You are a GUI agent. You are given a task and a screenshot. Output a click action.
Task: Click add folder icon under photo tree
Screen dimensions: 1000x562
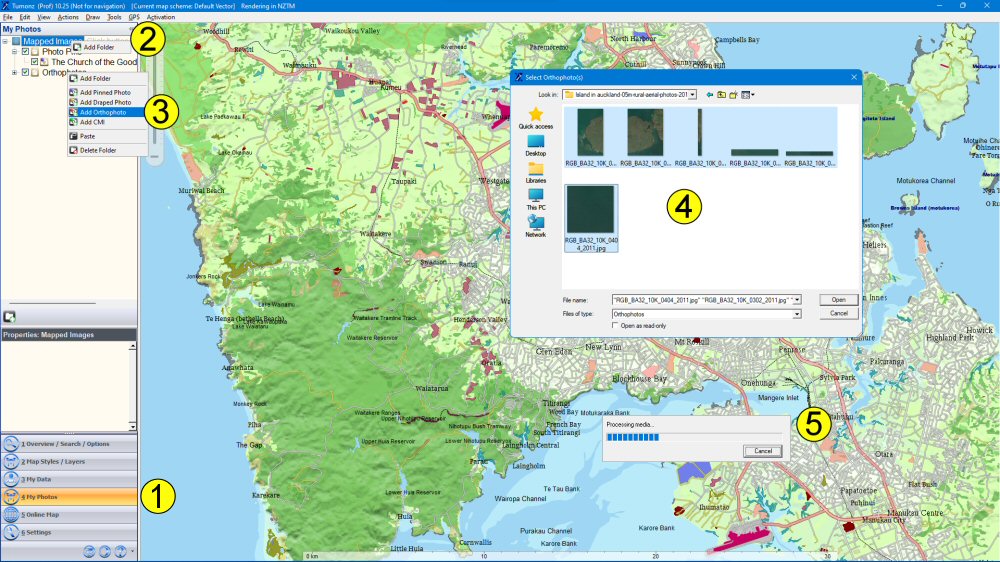click(x=10, y=316)
